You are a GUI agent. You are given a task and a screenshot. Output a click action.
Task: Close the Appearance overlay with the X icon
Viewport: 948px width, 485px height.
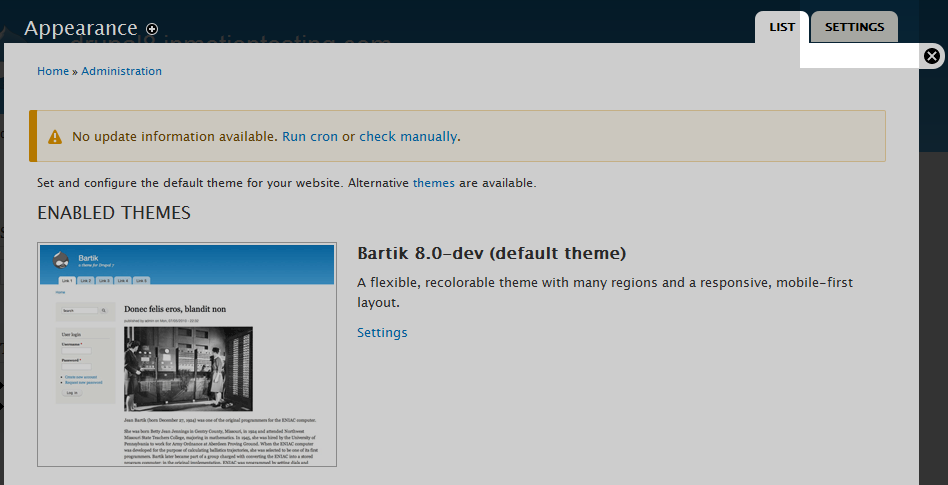pyautogui.click(x=932, y=56)
